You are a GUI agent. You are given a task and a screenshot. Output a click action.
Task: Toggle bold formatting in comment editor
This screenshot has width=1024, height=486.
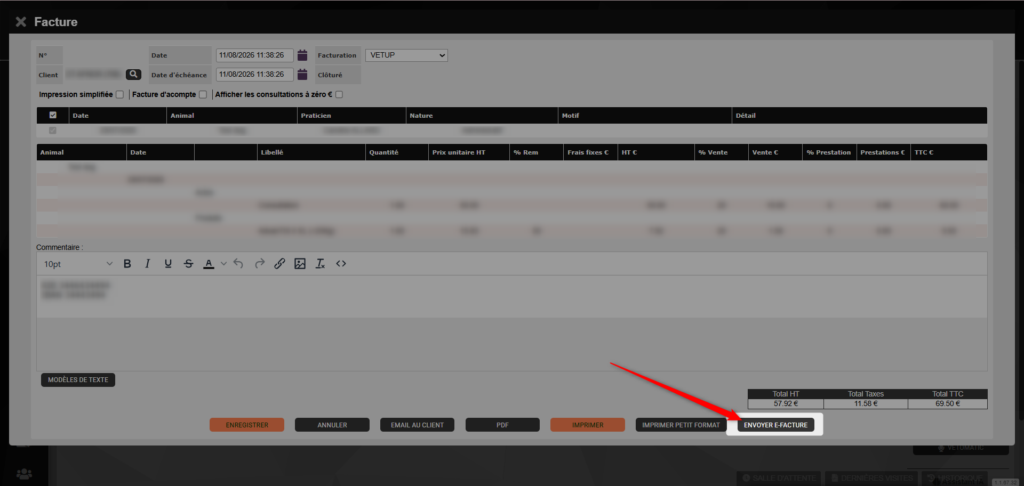coord(127,264)
